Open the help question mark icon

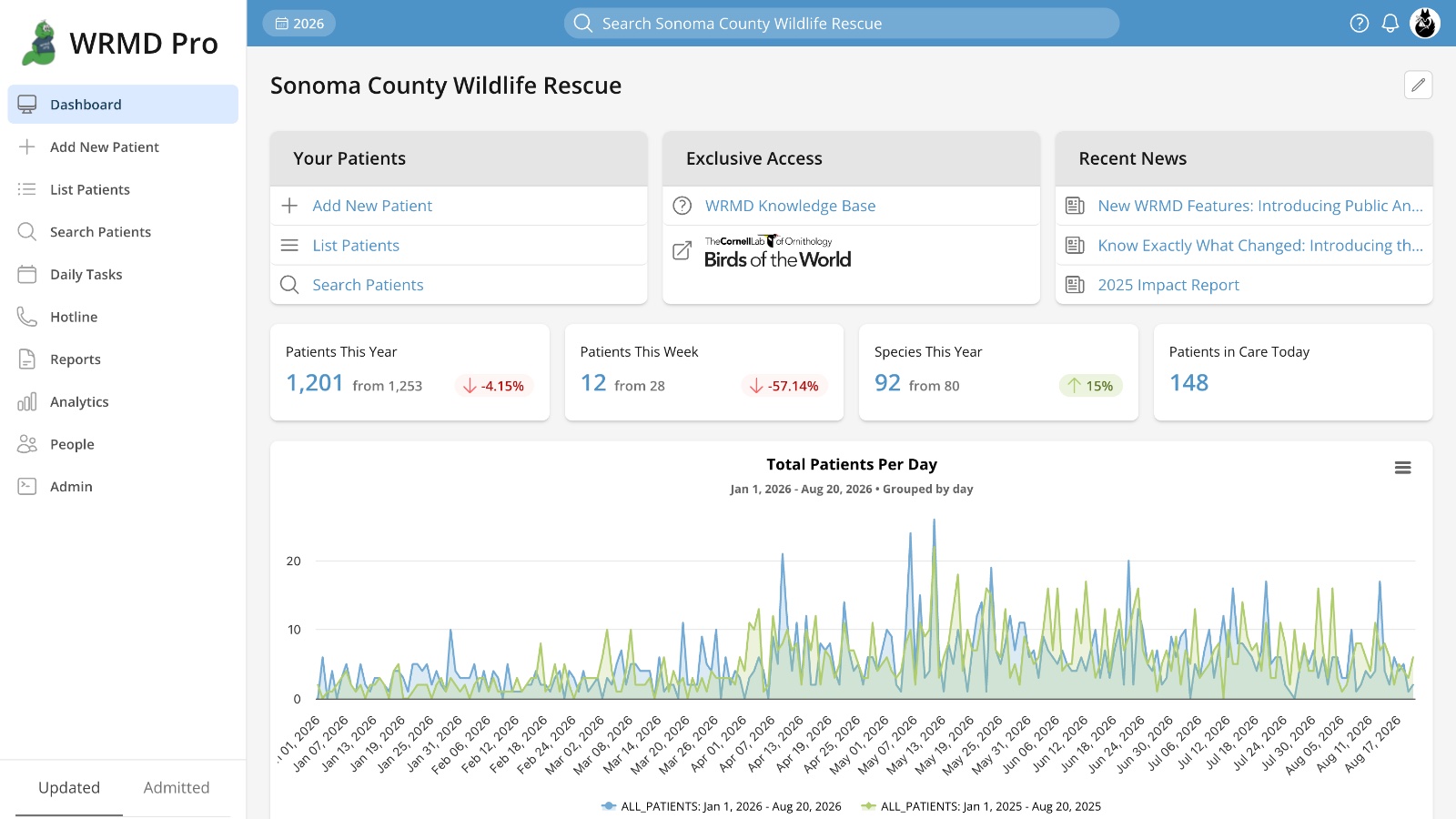[x=1359, y=24]
